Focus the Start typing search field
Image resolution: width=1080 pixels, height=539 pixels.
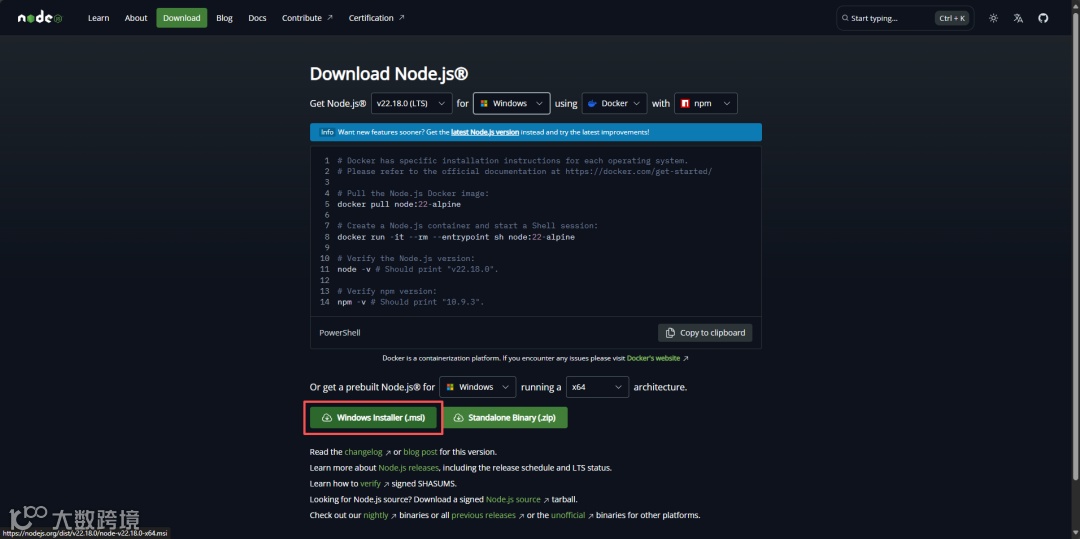click(x=905, y=18)
